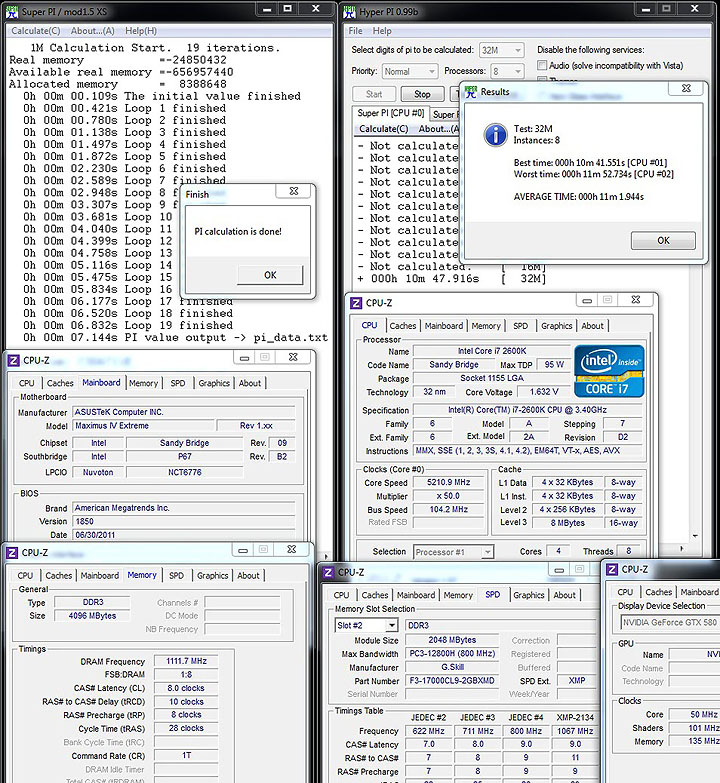The image size is (720, 783).
Task: Open Graphics tab in Memory CPU-Z window
Action: 212,575
